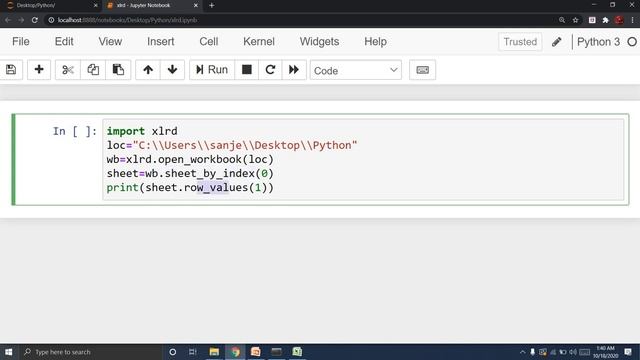Cut selected cells with scissors icon
Image resolution: width=640 pixels, height=360 pixels.
pyautogui.click(x=68, y=70)
